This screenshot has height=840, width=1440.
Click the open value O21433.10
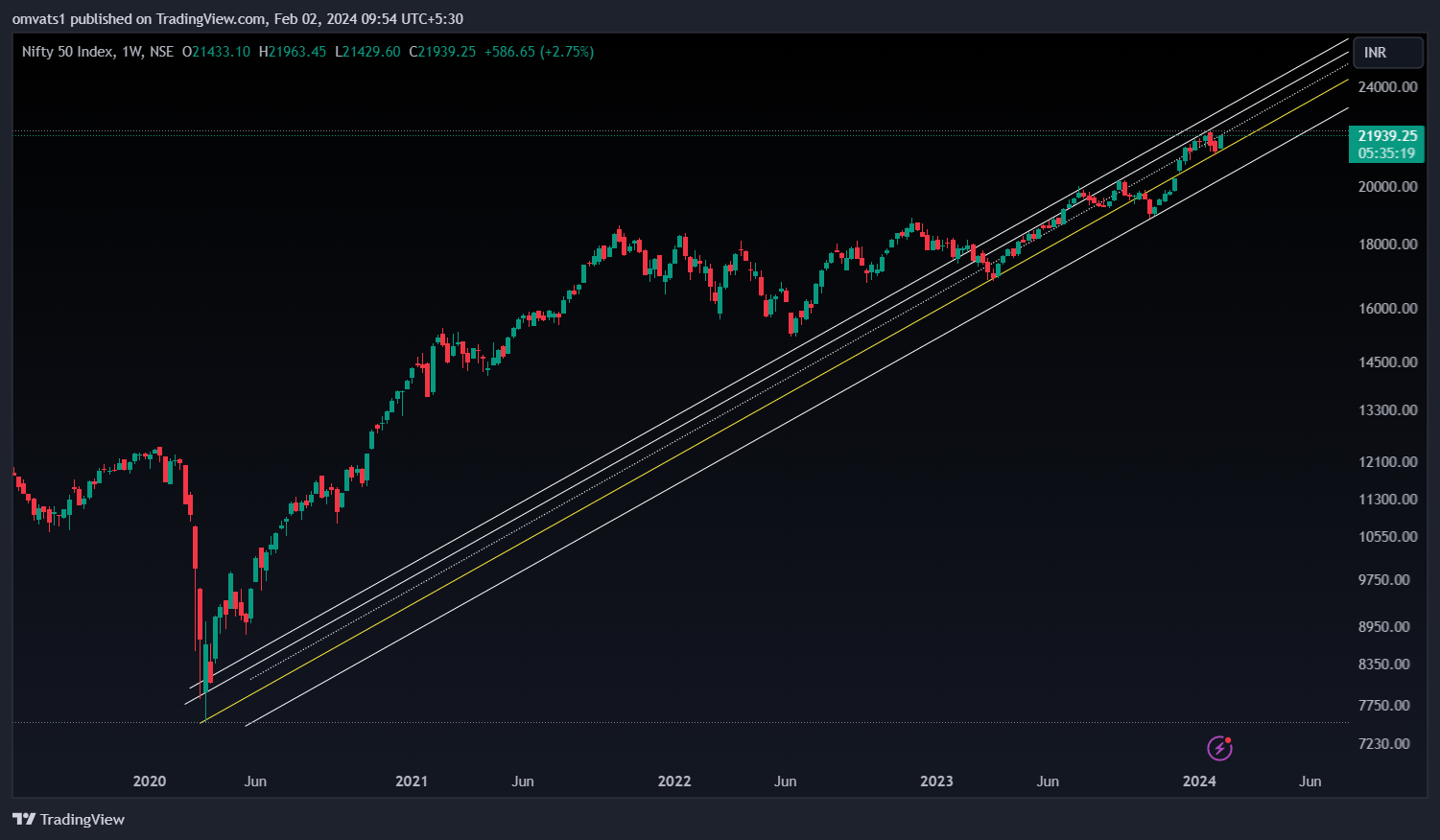216,52
